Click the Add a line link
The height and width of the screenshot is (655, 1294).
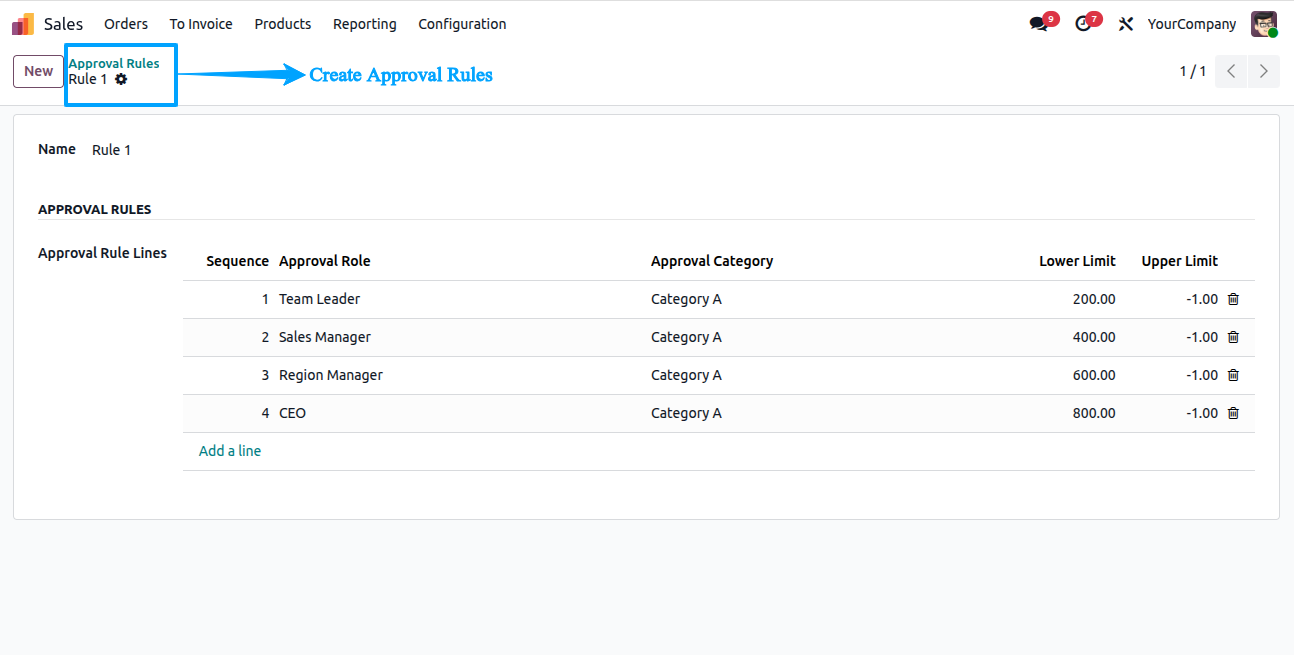[230, 451]
